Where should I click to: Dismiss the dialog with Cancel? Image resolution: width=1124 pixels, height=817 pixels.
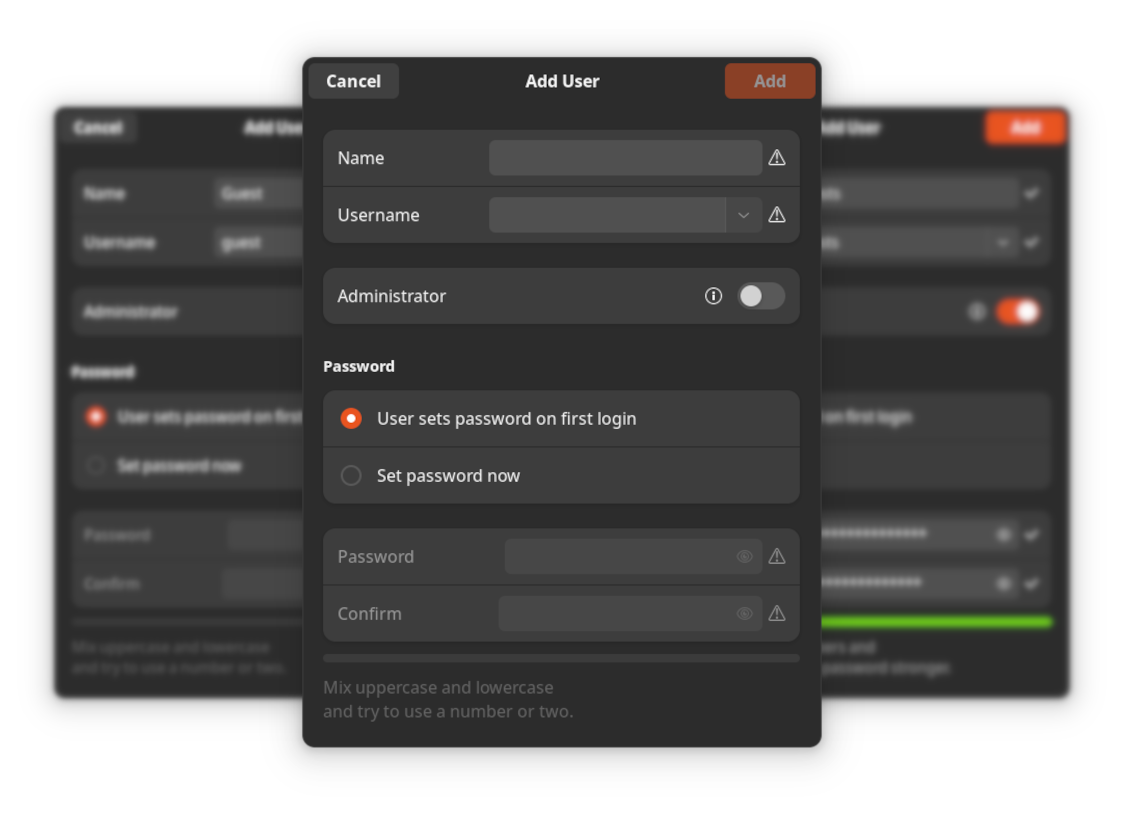[x=353, y=80]
